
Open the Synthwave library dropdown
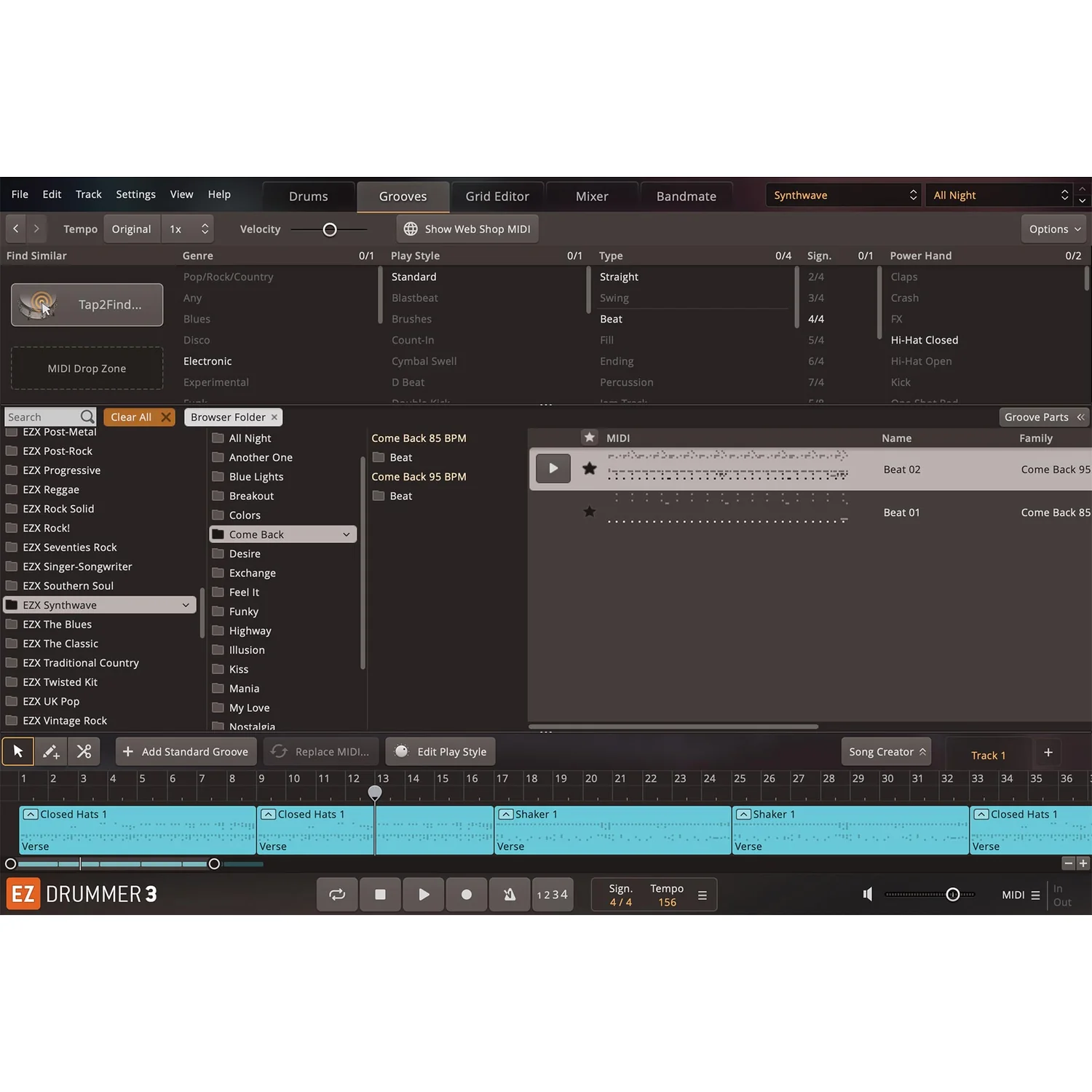click(844, 195)
